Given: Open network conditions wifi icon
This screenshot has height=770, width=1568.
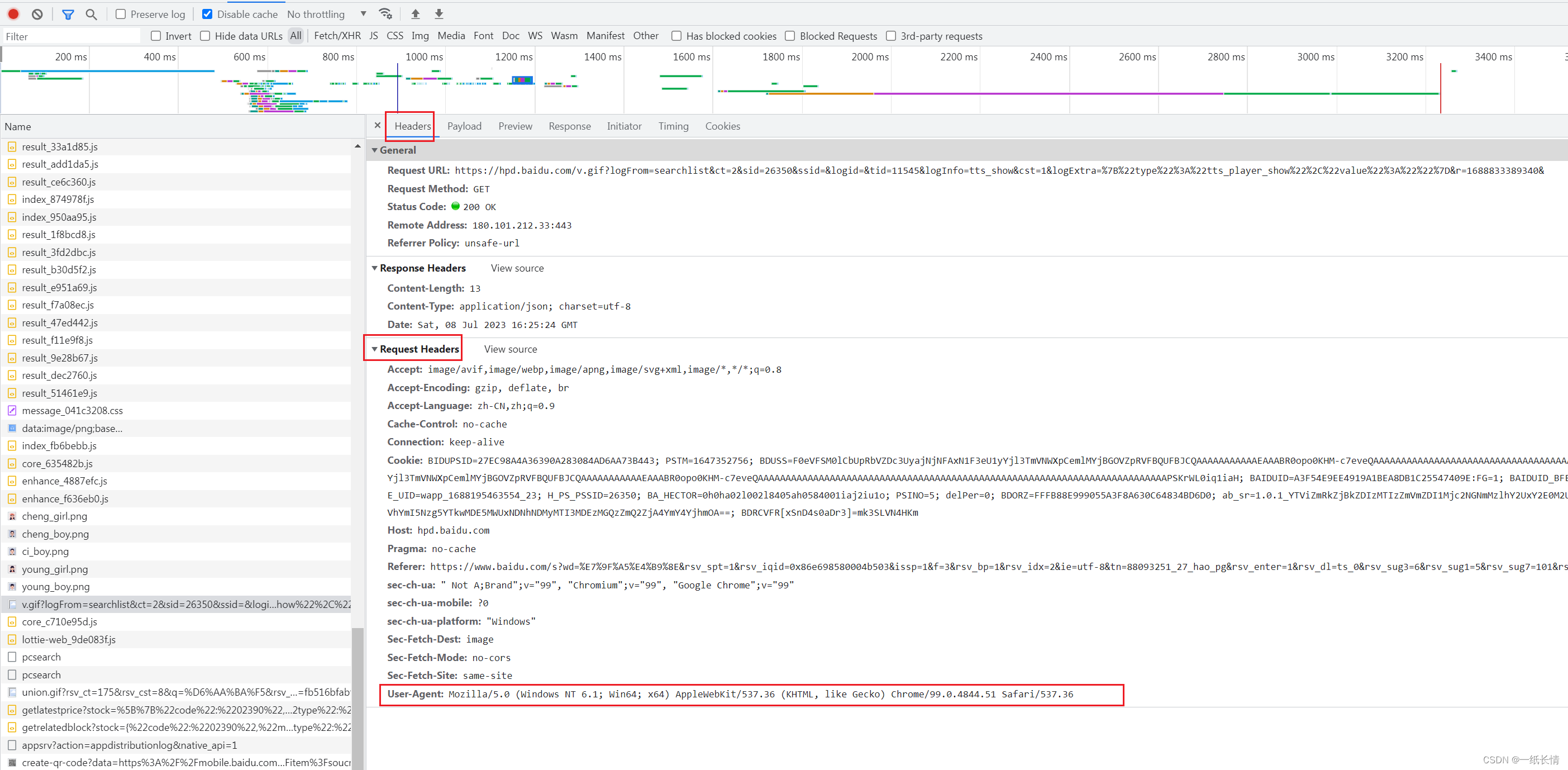Looking at the screenshot, I should [x=385, y=14].
